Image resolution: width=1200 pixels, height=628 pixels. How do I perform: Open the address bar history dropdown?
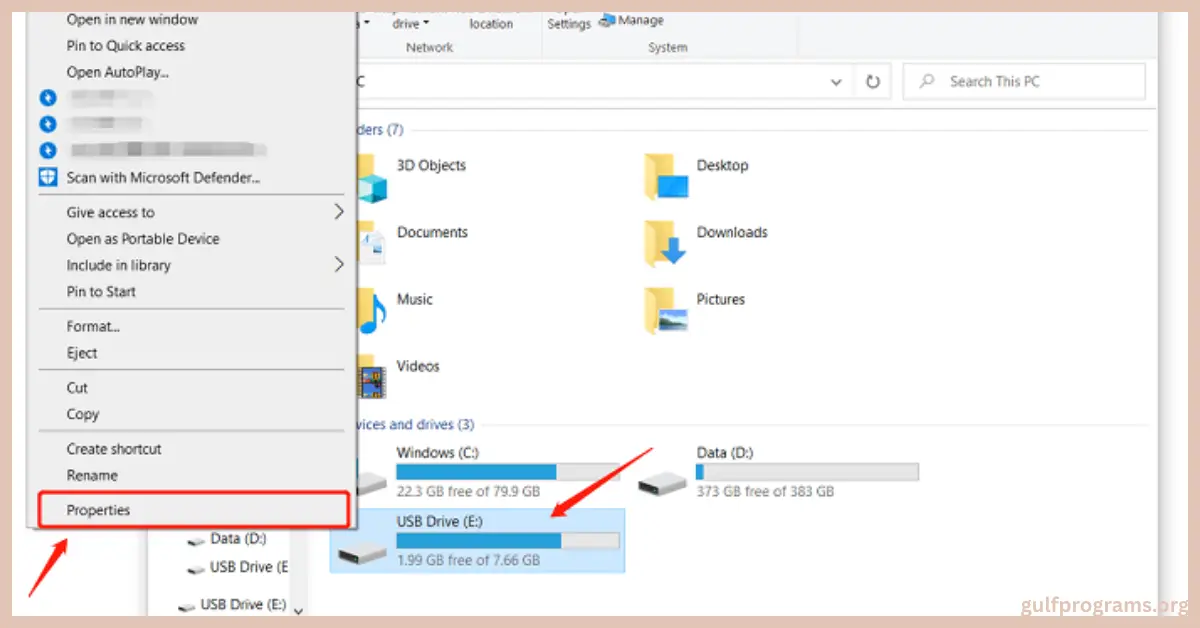(837, 82)
